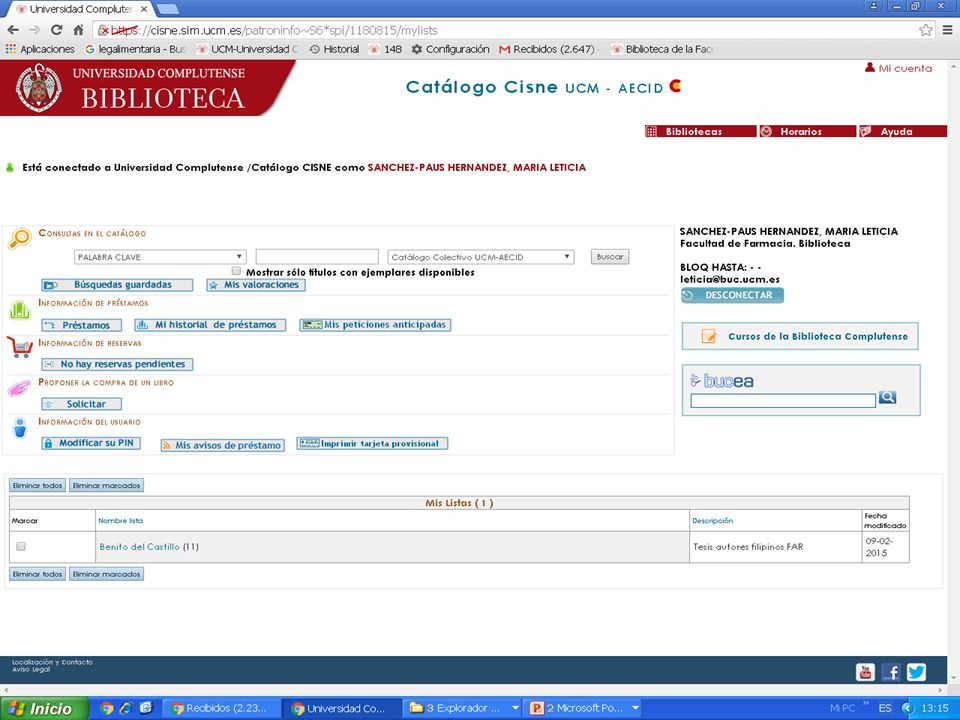Open Mis valoraciones
The height and width of the screenshot is (720, 960).
click(x=256, y=285)
